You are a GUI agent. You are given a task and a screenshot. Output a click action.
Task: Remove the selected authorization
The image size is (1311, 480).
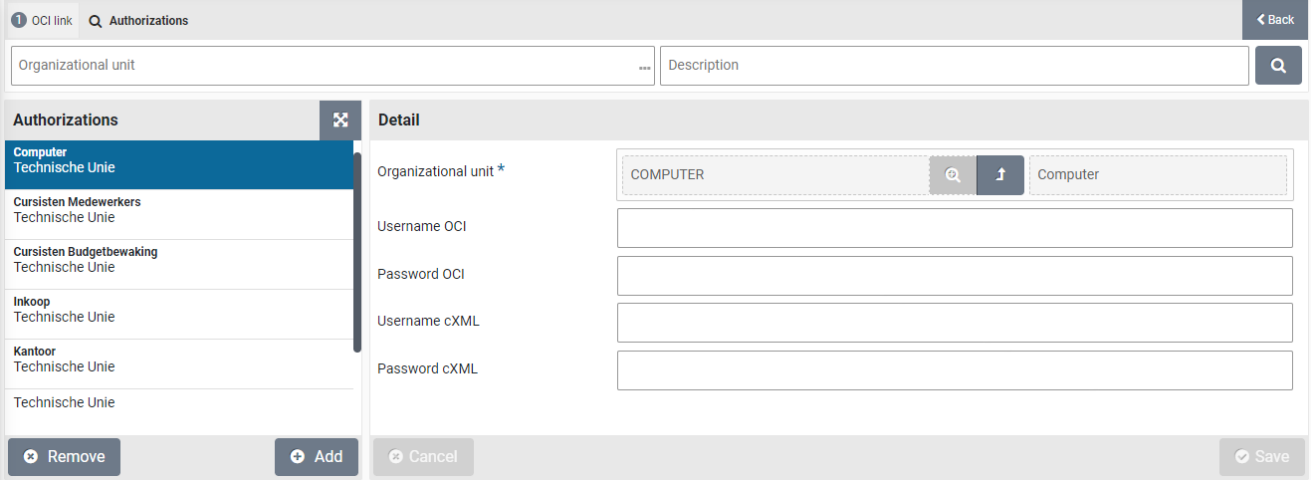click(64, 457)
